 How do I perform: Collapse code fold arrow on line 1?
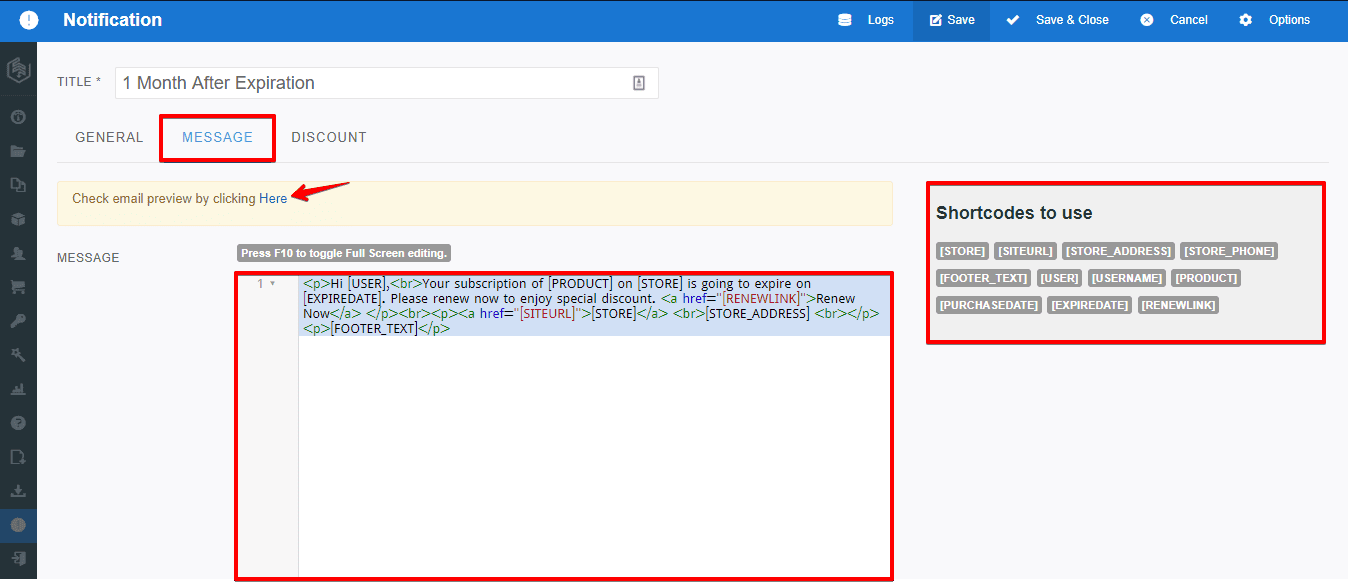[x=272, y=284]
